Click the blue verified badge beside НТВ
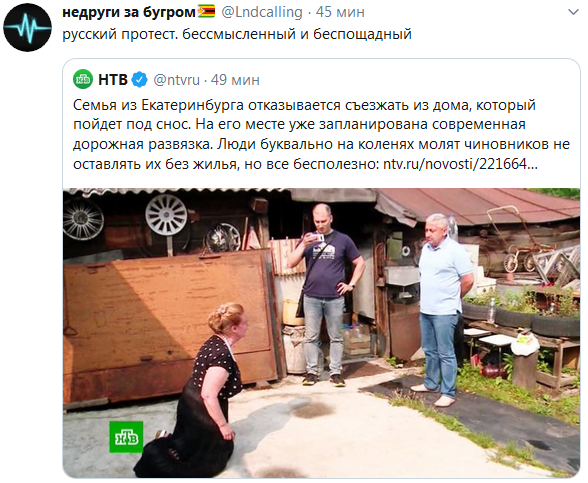 point(140,80)
